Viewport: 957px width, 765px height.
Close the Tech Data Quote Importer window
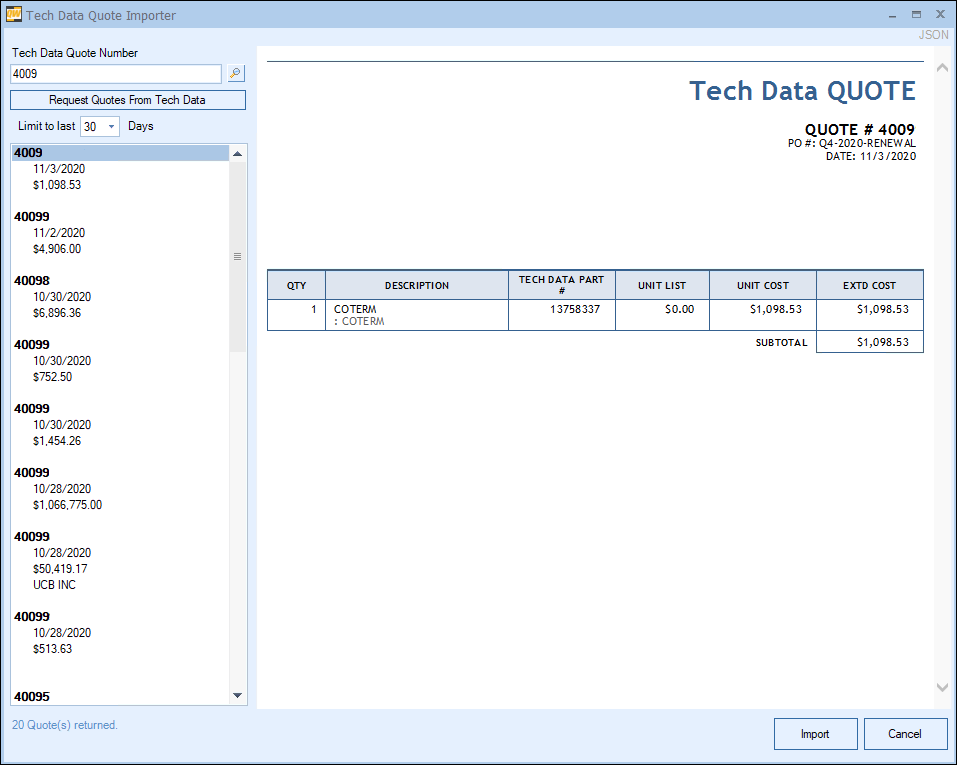941,15
